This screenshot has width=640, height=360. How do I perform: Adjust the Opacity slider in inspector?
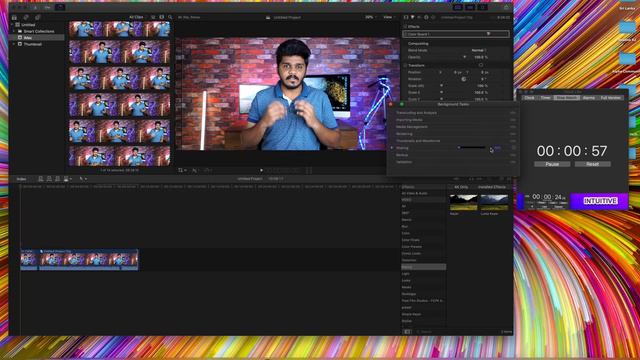[464, 57]
